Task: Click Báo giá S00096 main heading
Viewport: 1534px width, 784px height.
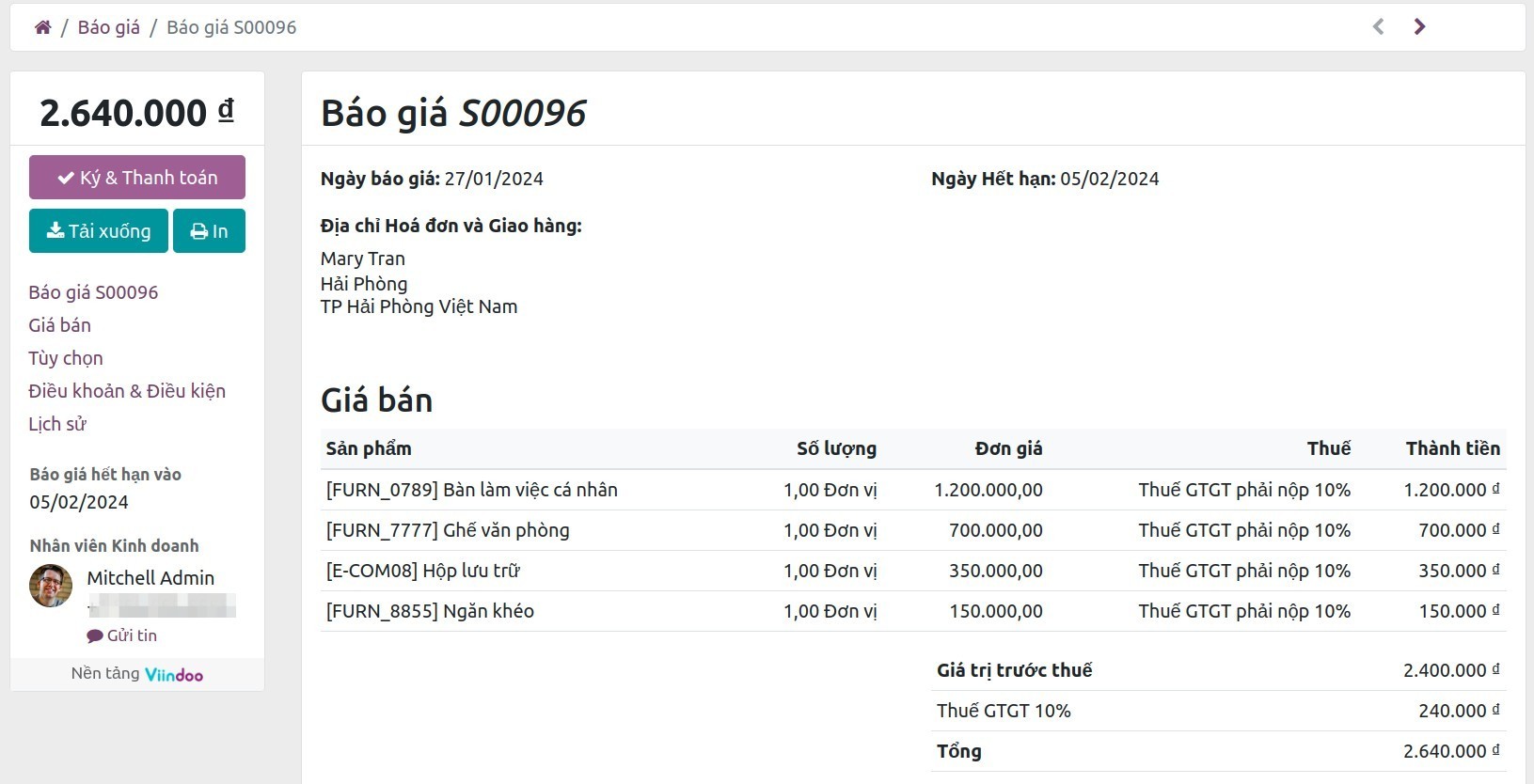Action: (x=453, y=113)
